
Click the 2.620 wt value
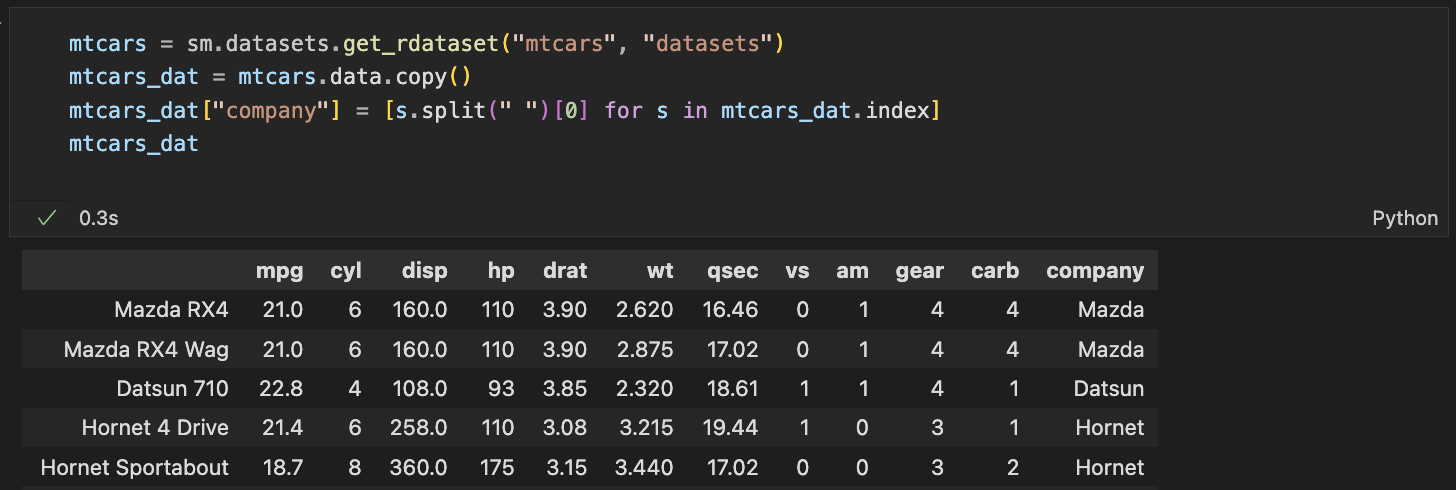click(645, 310)
